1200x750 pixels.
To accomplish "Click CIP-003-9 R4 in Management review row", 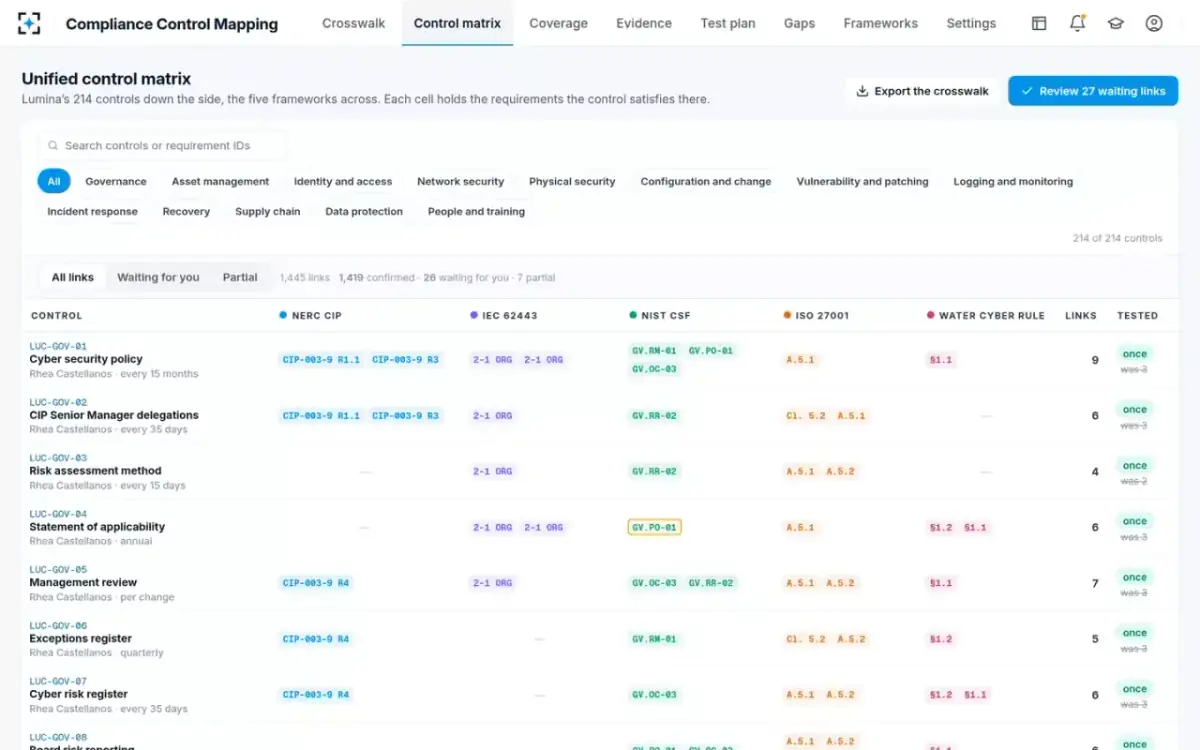I will point(316,583).
